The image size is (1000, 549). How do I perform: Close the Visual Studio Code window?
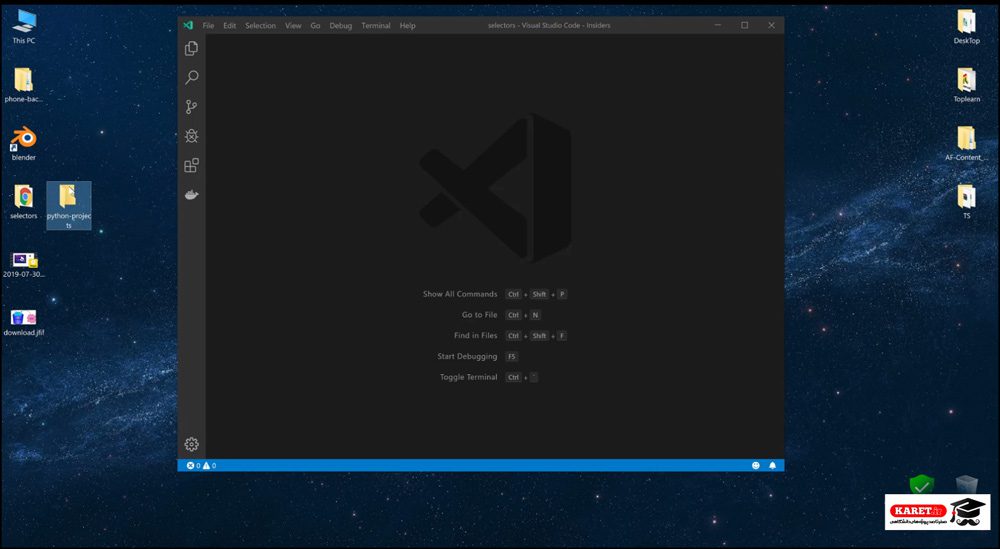click(x=771, y=26)
